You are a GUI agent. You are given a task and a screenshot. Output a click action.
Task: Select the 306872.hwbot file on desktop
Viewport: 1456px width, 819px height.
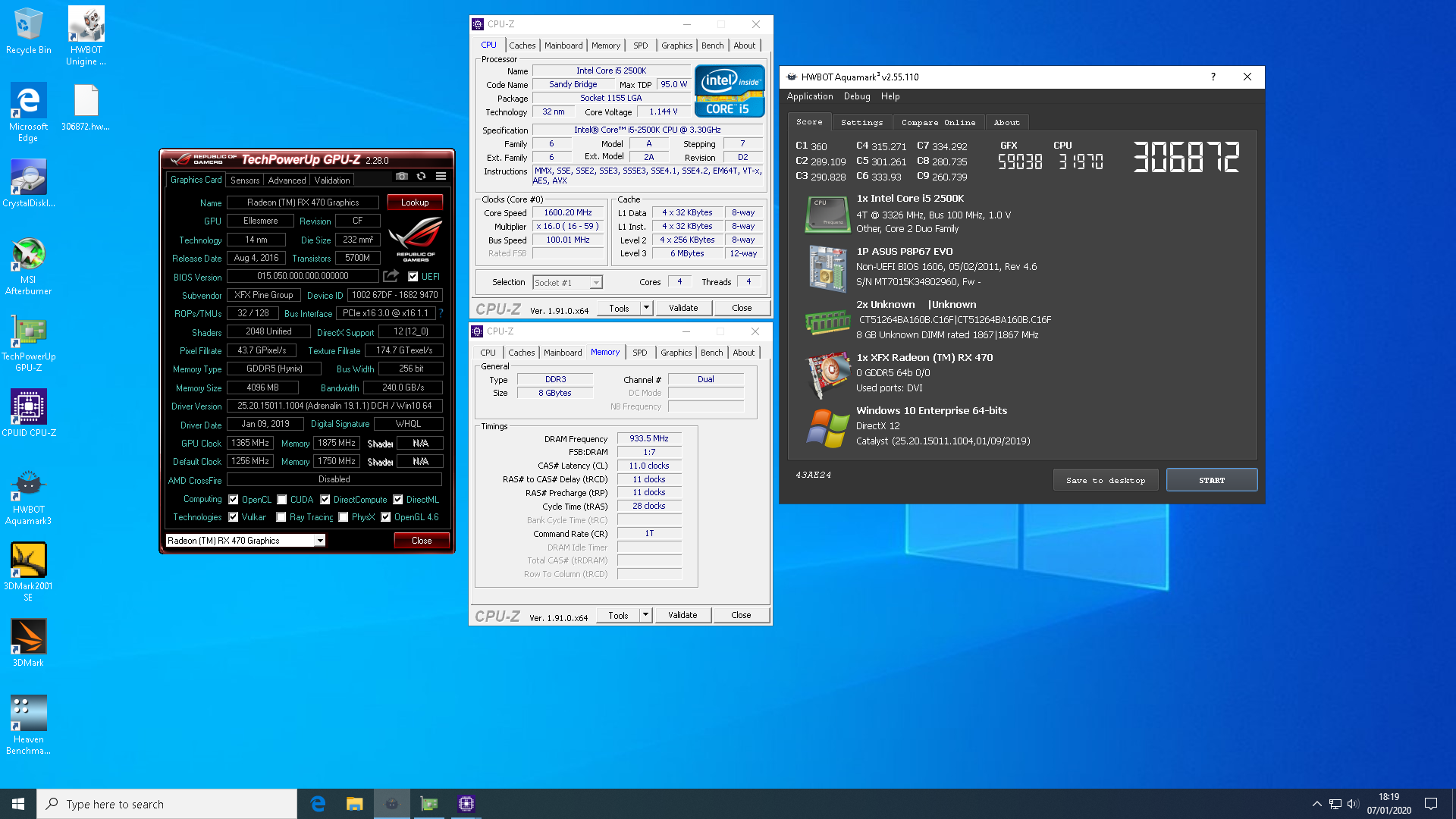86,108
